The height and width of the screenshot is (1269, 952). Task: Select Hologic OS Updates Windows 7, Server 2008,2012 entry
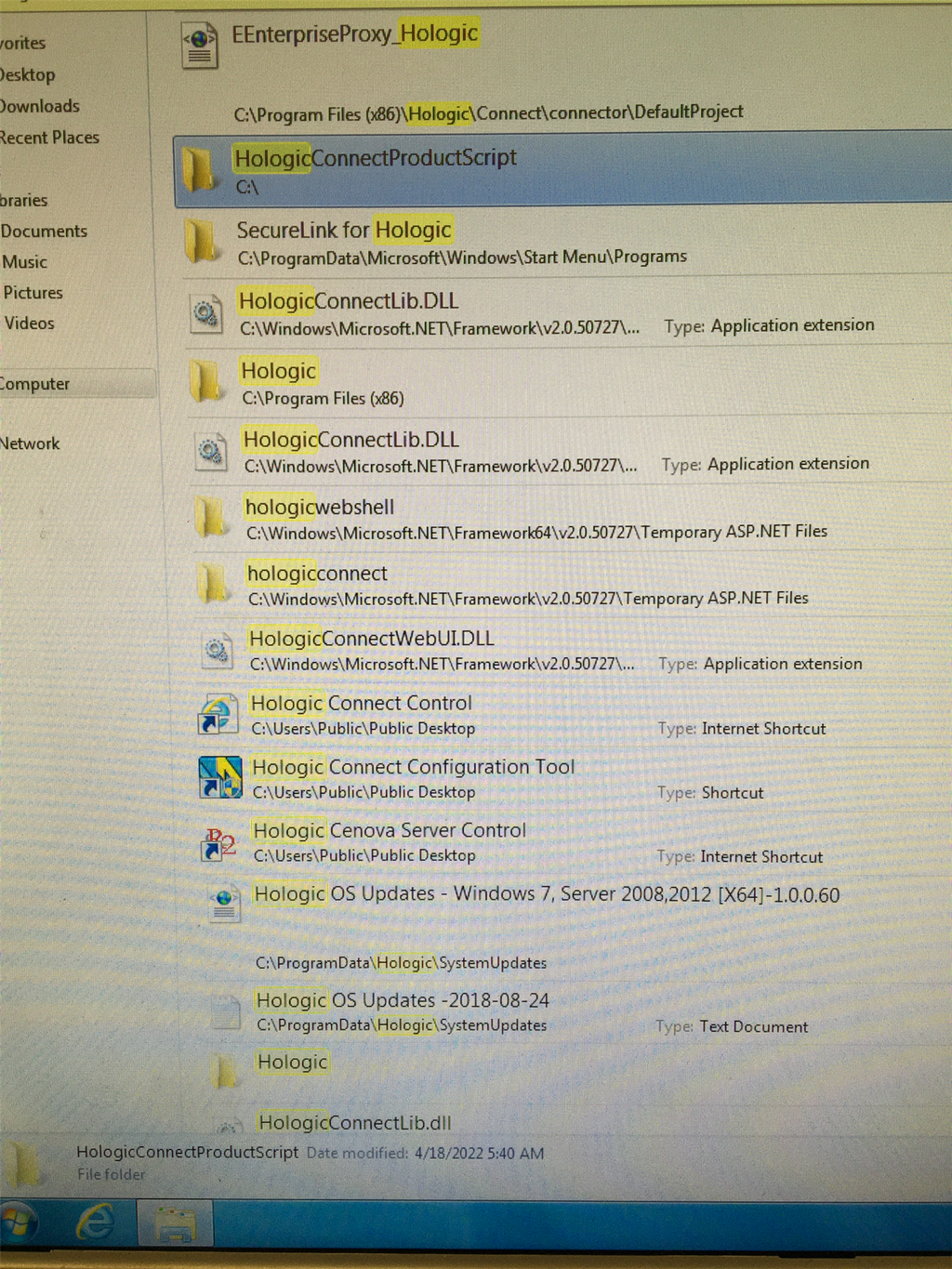[547, 894]
